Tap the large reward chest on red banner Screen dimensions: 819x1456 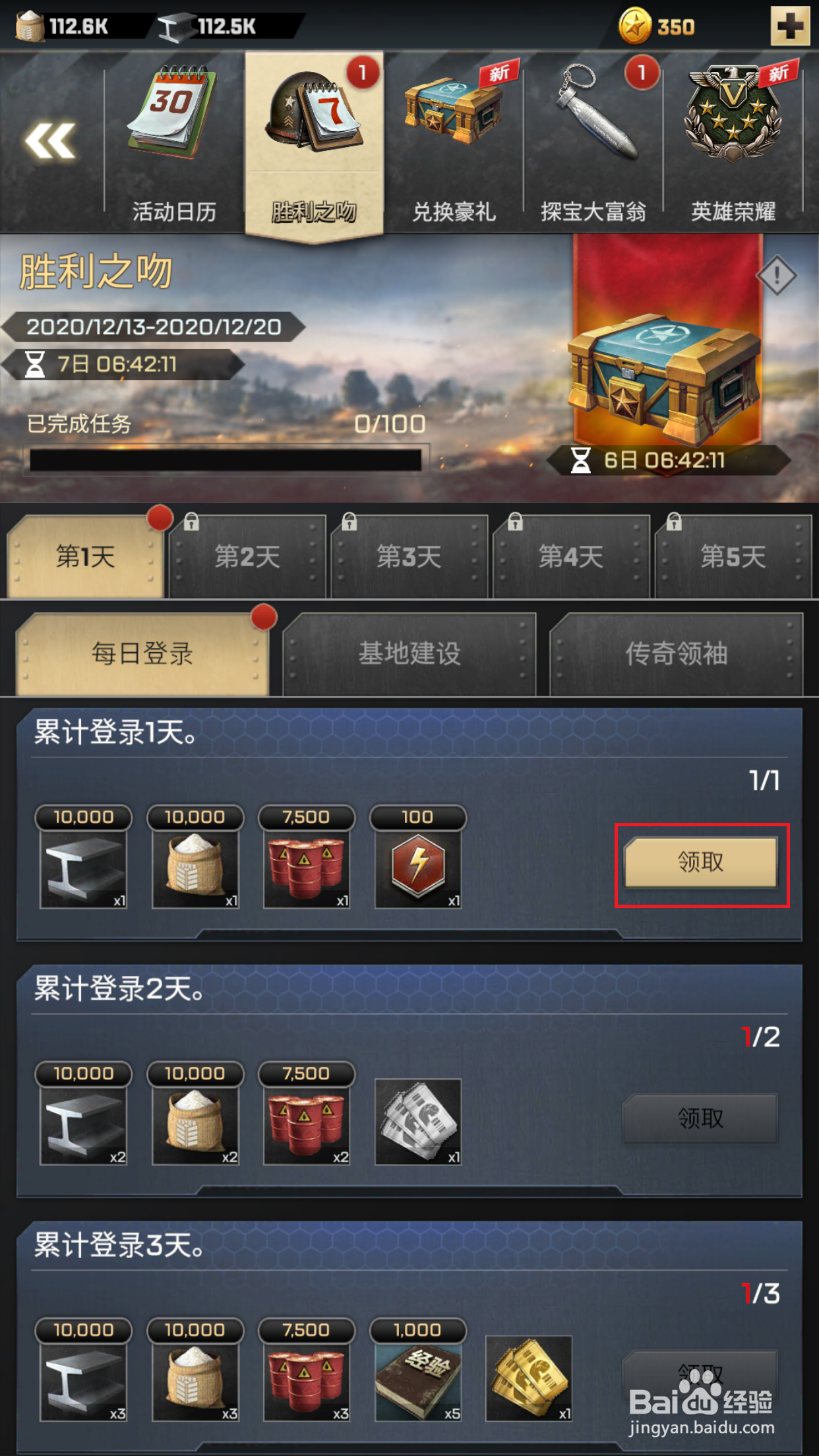(666, 377)
